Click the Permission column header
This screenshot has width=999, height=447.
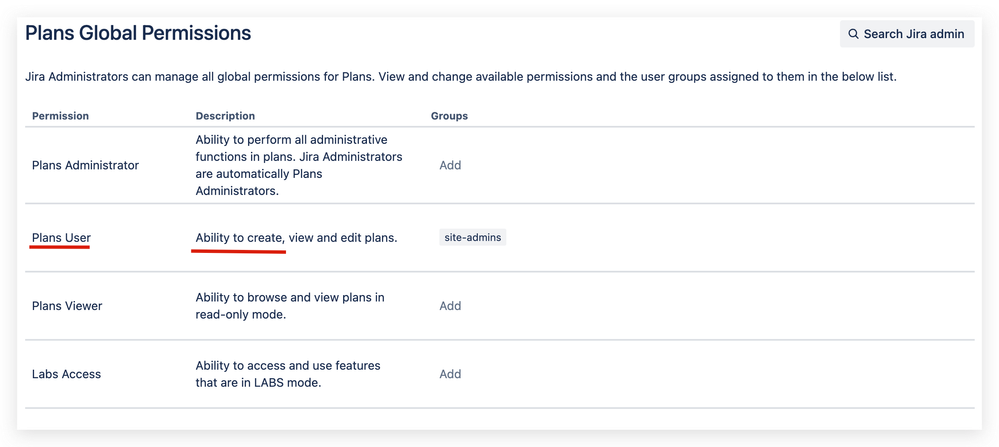coord(60,116)
